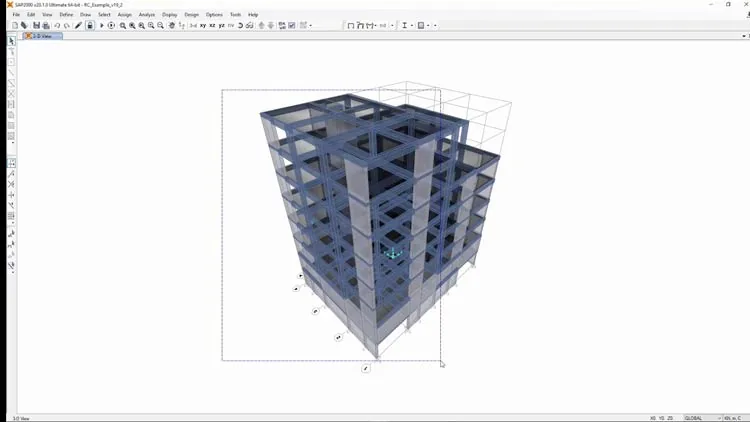The height and width of the screenshot is (422, 750).
Task: Expand the frame section I-beam dropdown arrow
Action: 412,25
